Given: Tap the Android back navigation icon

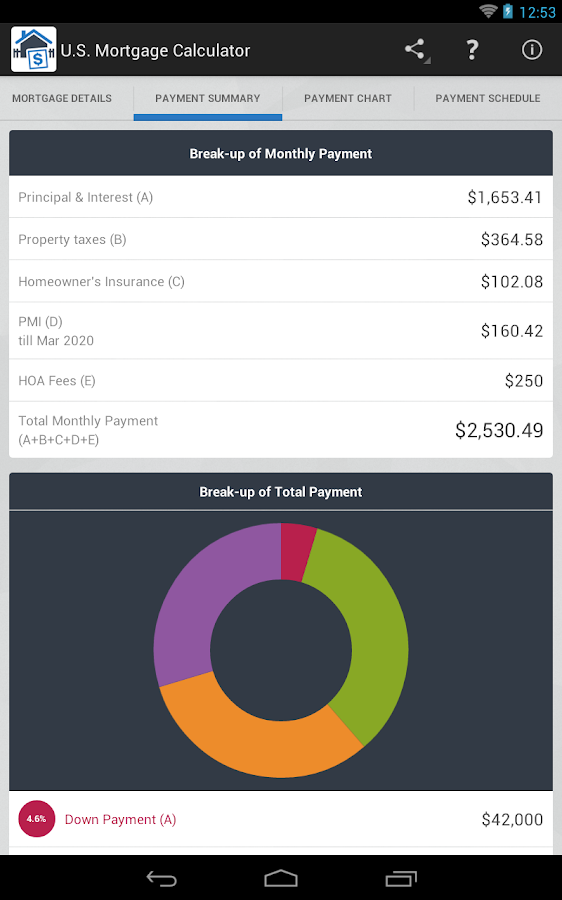Looking at the screenshot, I should [x=161, y=878].
